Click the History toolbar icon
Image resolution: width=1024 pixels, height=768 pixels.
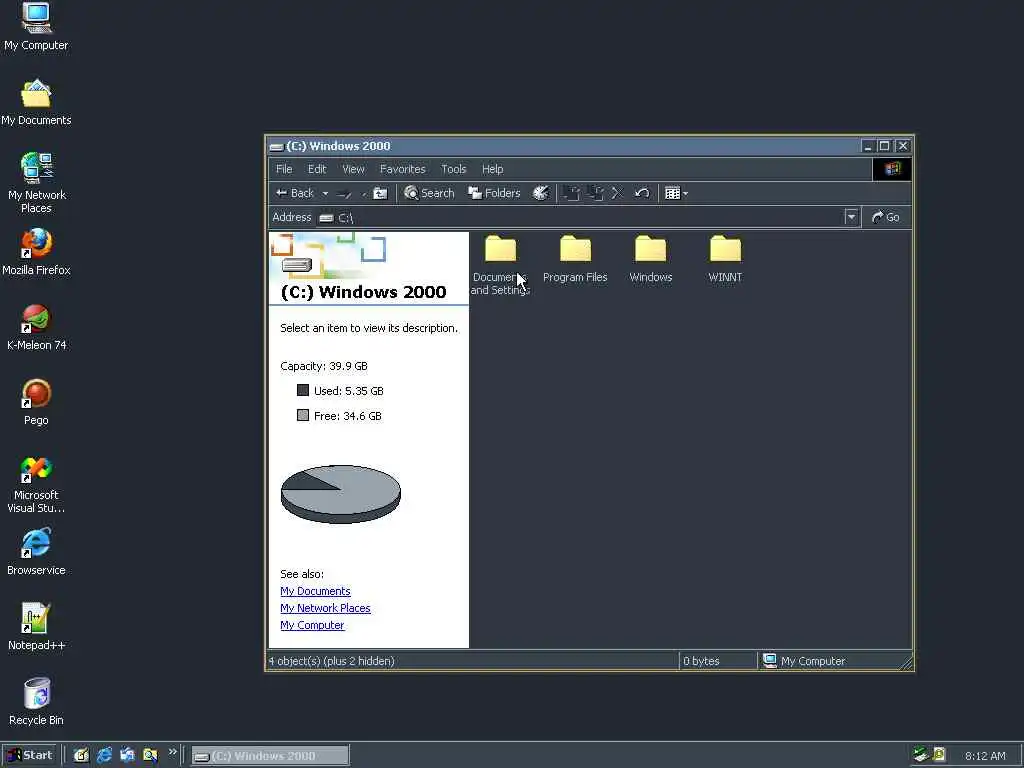(x=540, y=193)
